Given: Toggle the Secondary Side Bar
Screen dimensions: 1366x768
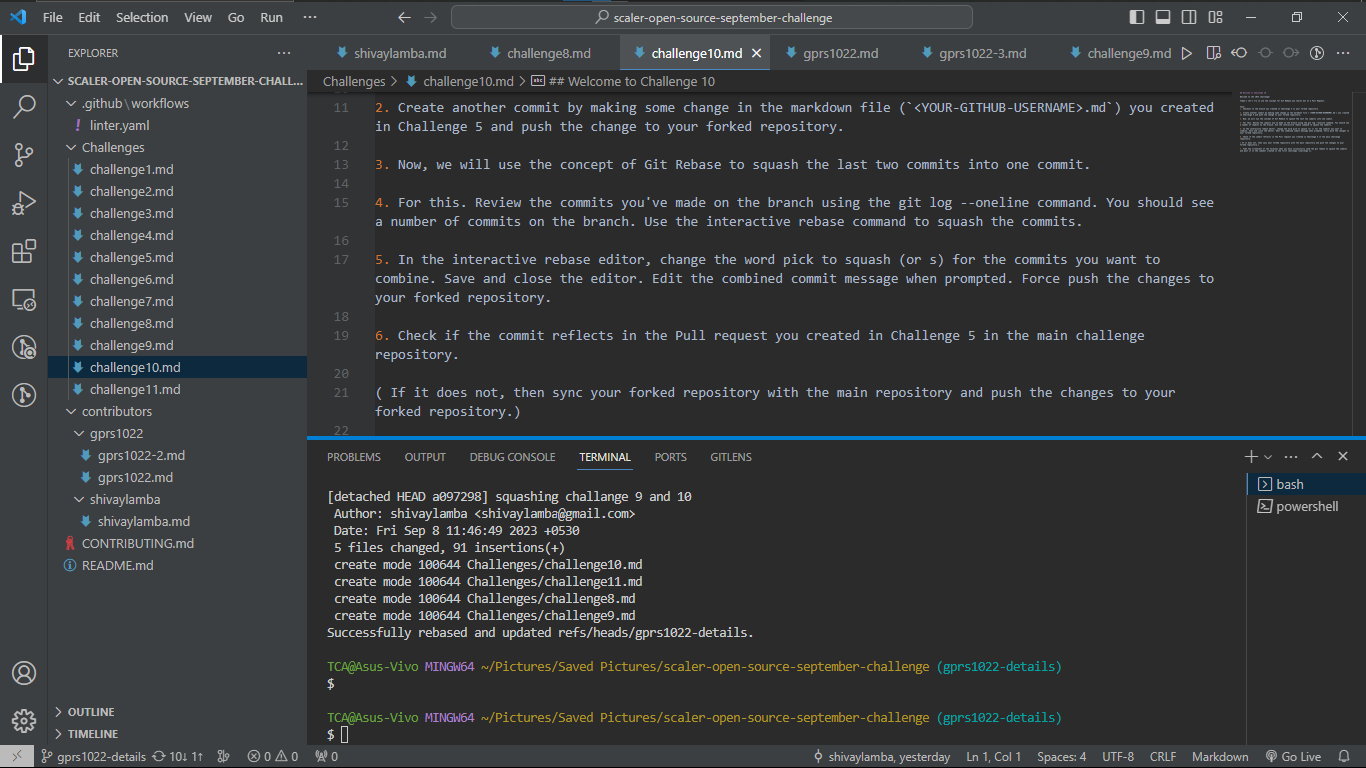Looking at the screenshot, I should pyautogui.click(x=1189, y=16).
